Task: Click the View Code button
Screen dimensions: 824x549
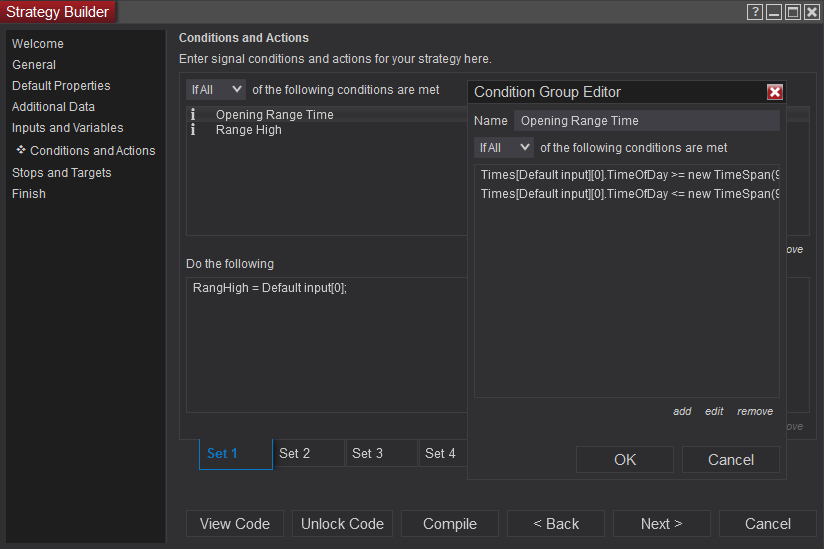Action: tap(235, 524)
